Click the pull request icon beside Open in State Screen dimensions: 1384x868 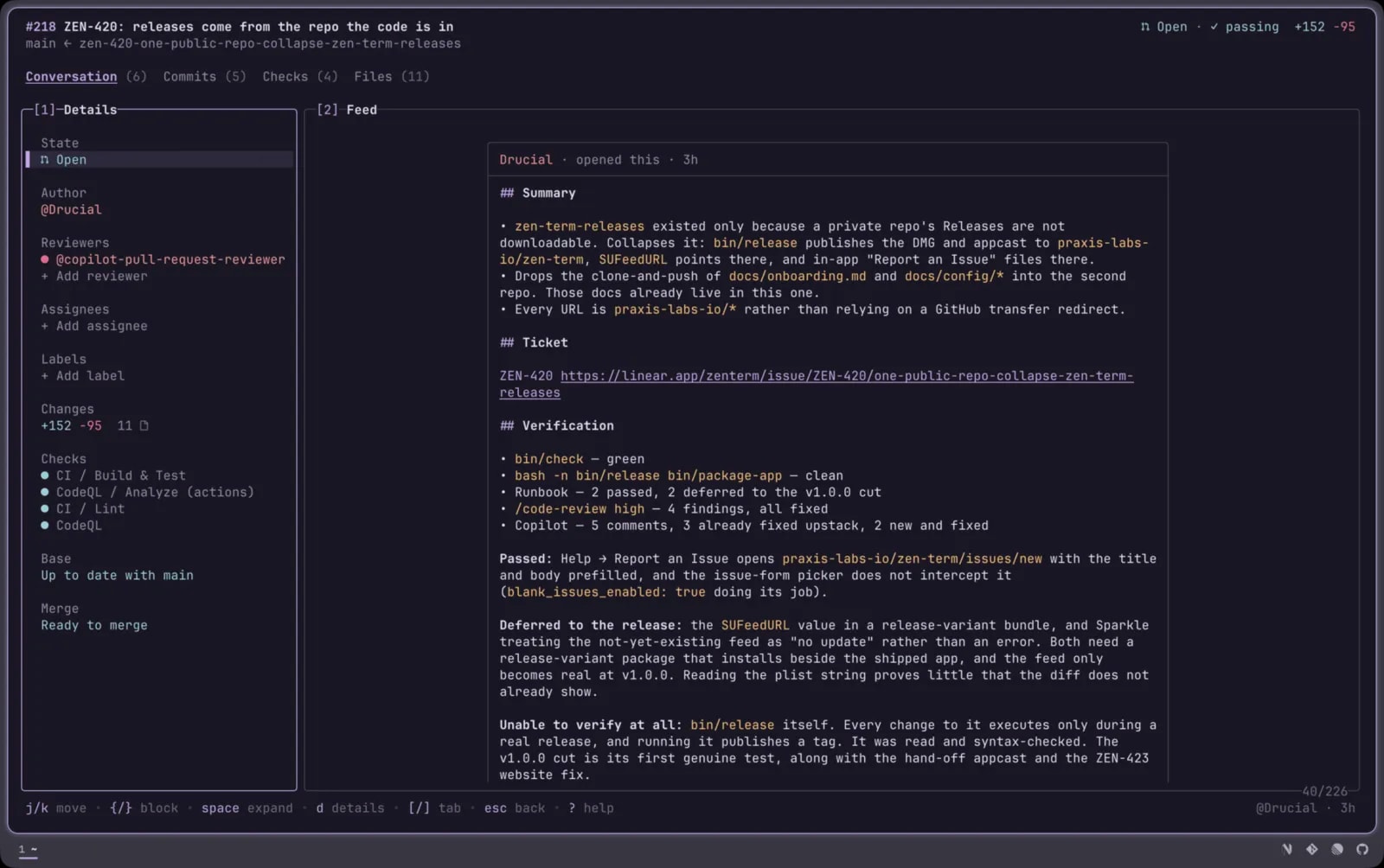click(45, 160)
